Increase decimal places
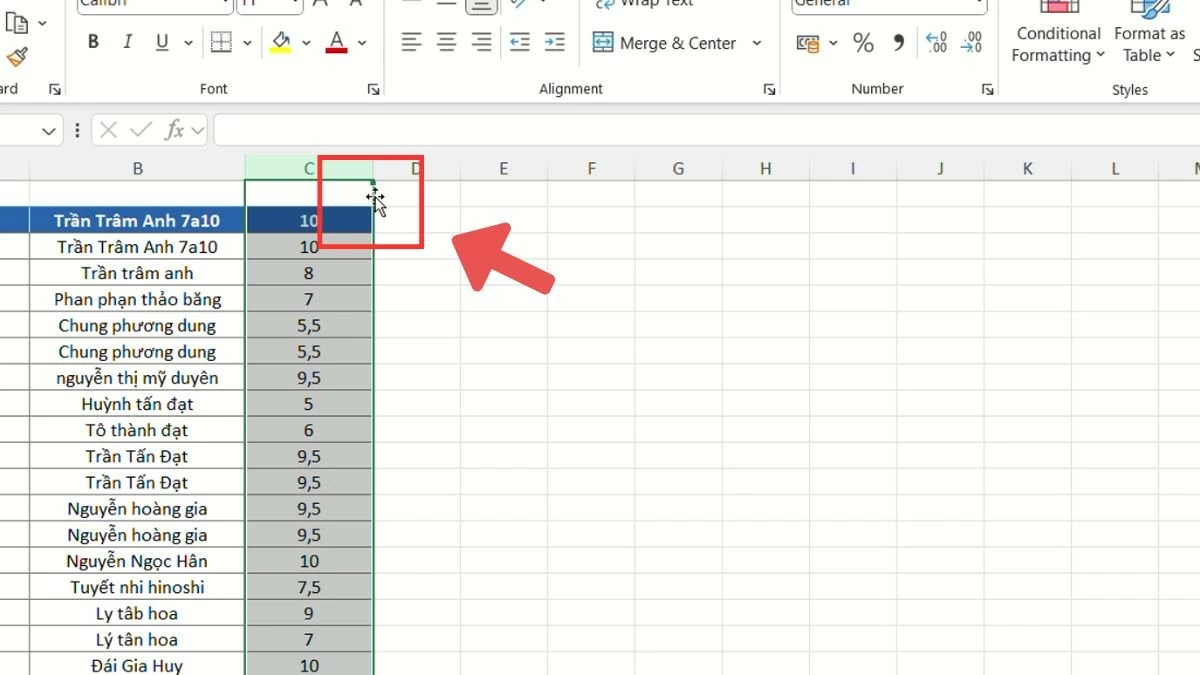This screenshot has width=1200, height=675. point(937,42)
